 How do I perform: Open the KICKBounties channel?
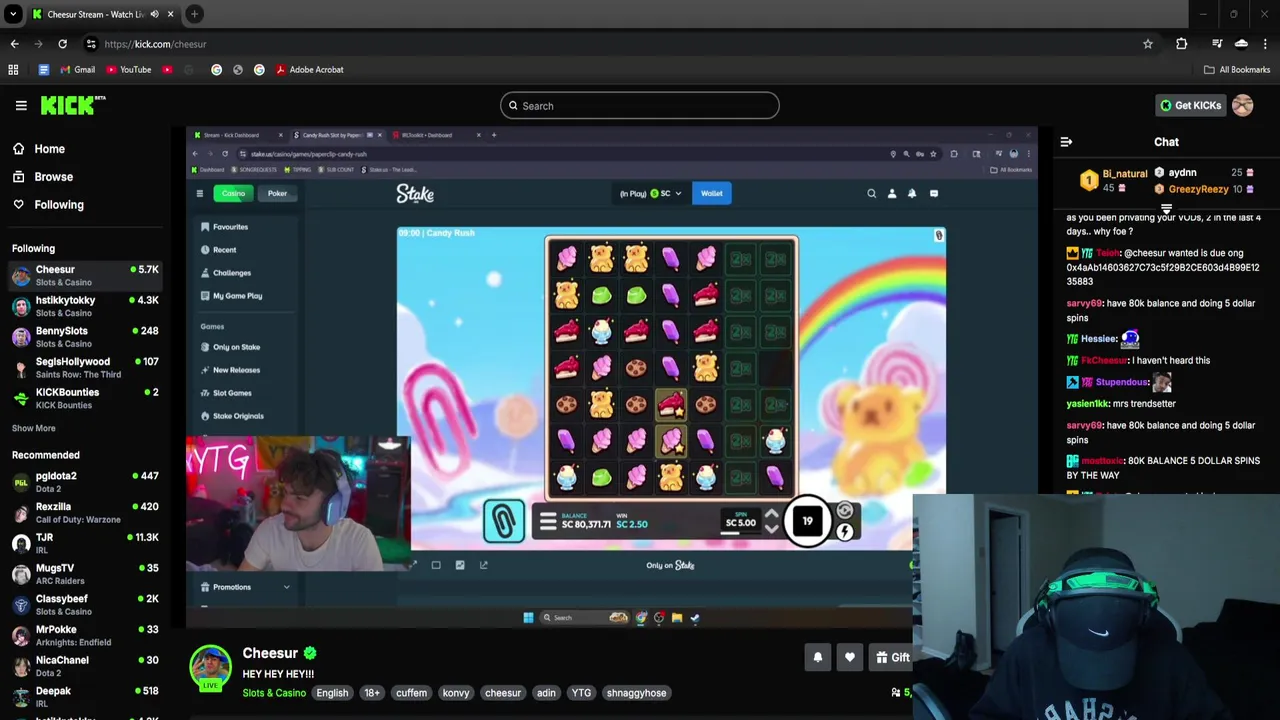[x=85, y=398]
